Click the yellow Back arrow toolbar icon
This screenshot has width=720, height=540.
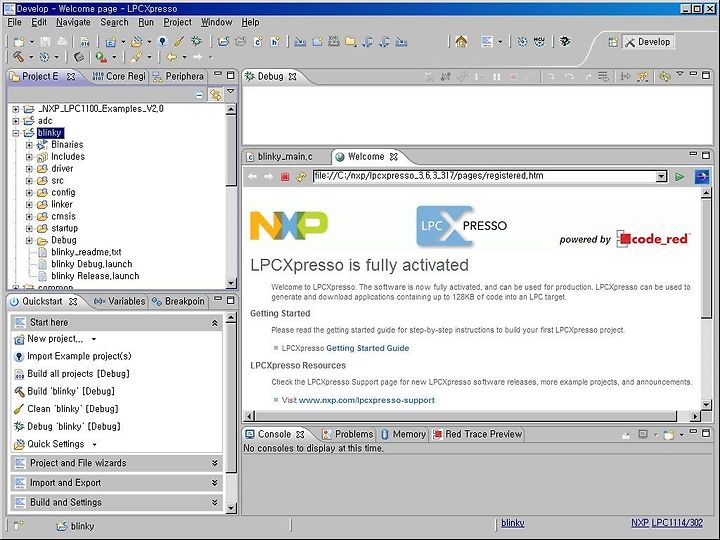coord(171,57)
